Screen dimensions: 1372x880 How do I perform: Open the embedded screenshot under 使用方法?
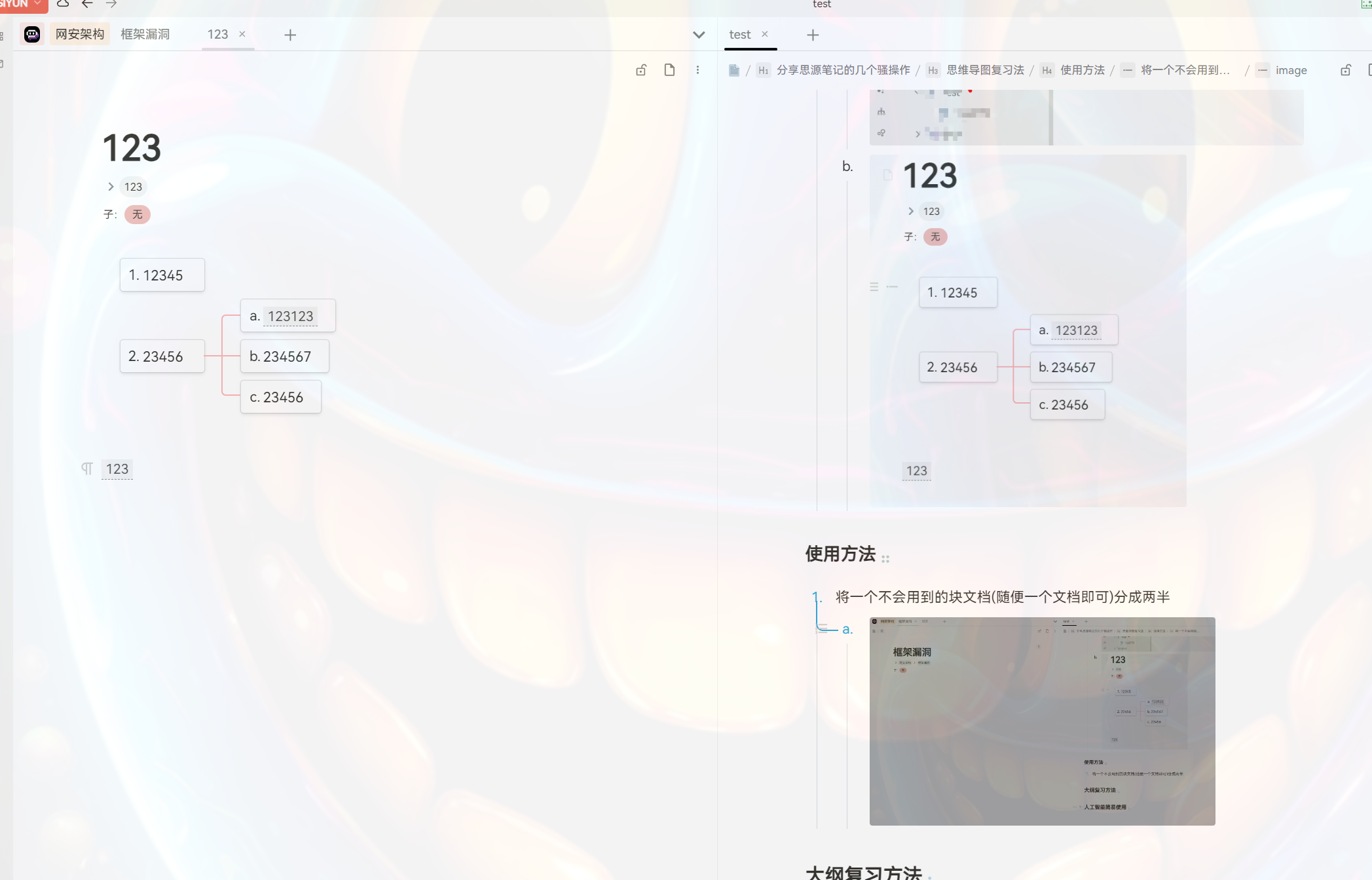click(1042, 721)
